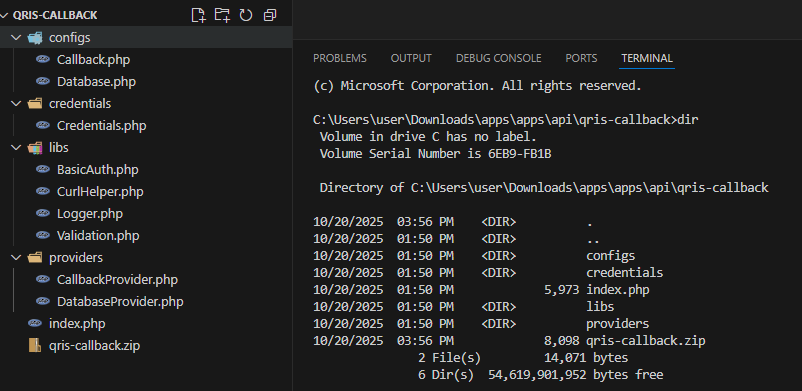Viewport: 802px width, 391px height.
Task: Click the PHP icon beside CallbackProvider.php
Action: pyautogui.click(x=43, y=279)
